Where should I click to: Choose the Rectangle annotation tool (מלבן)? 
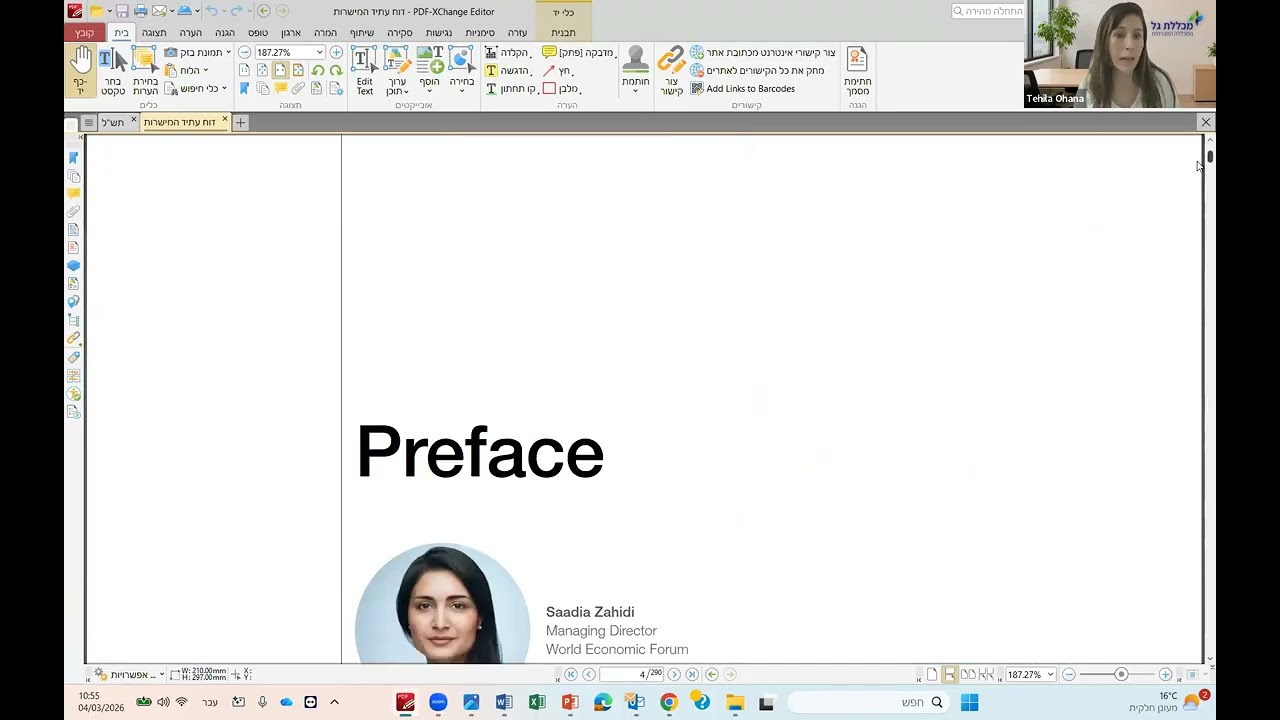(561, 89)
